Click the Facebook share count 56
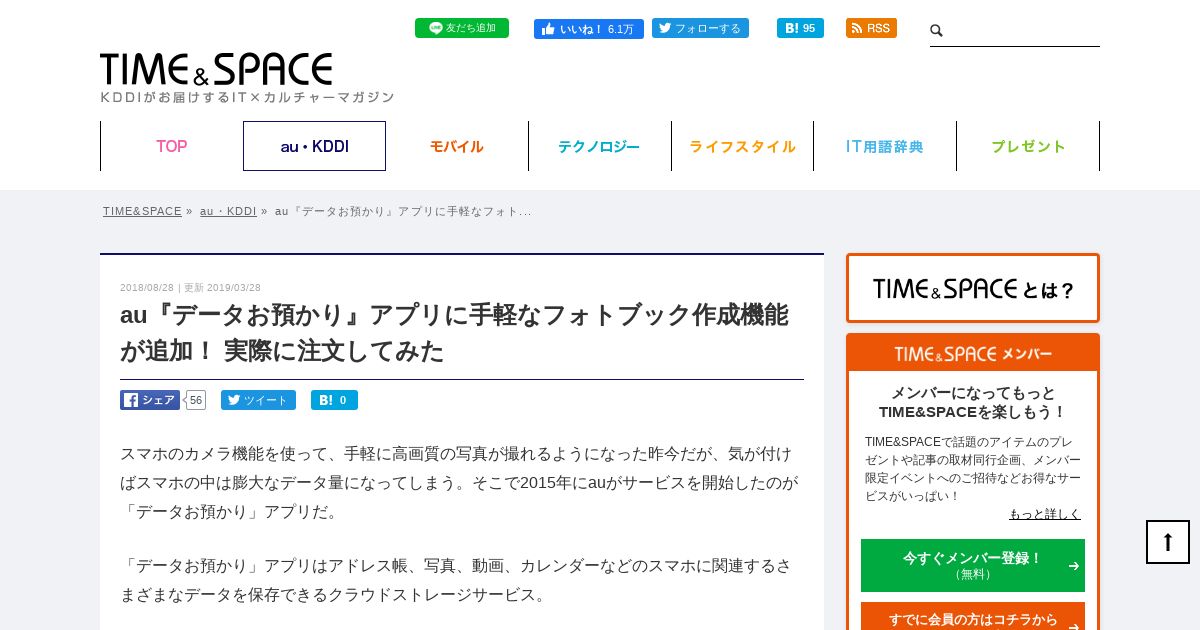The height and width of the screenshot is (630, 1200). click(195, 400)
